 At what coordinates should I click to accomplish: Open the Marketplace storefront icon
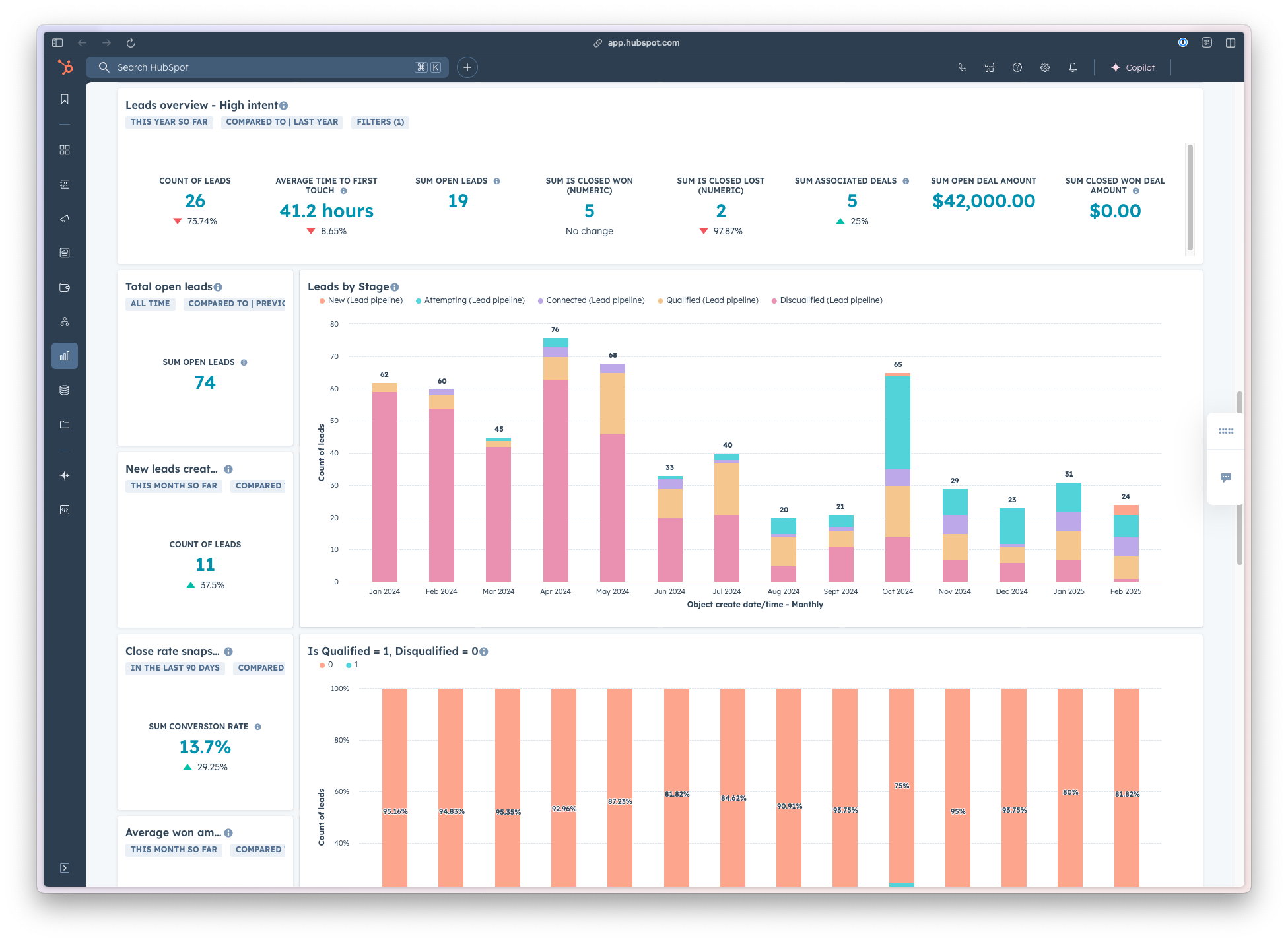coord(990,67)
